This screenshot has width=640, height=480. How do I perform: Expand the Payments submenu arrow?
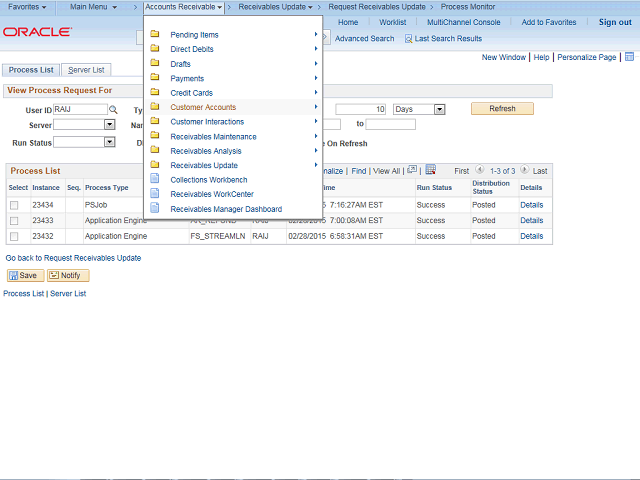tap(316, 78)
